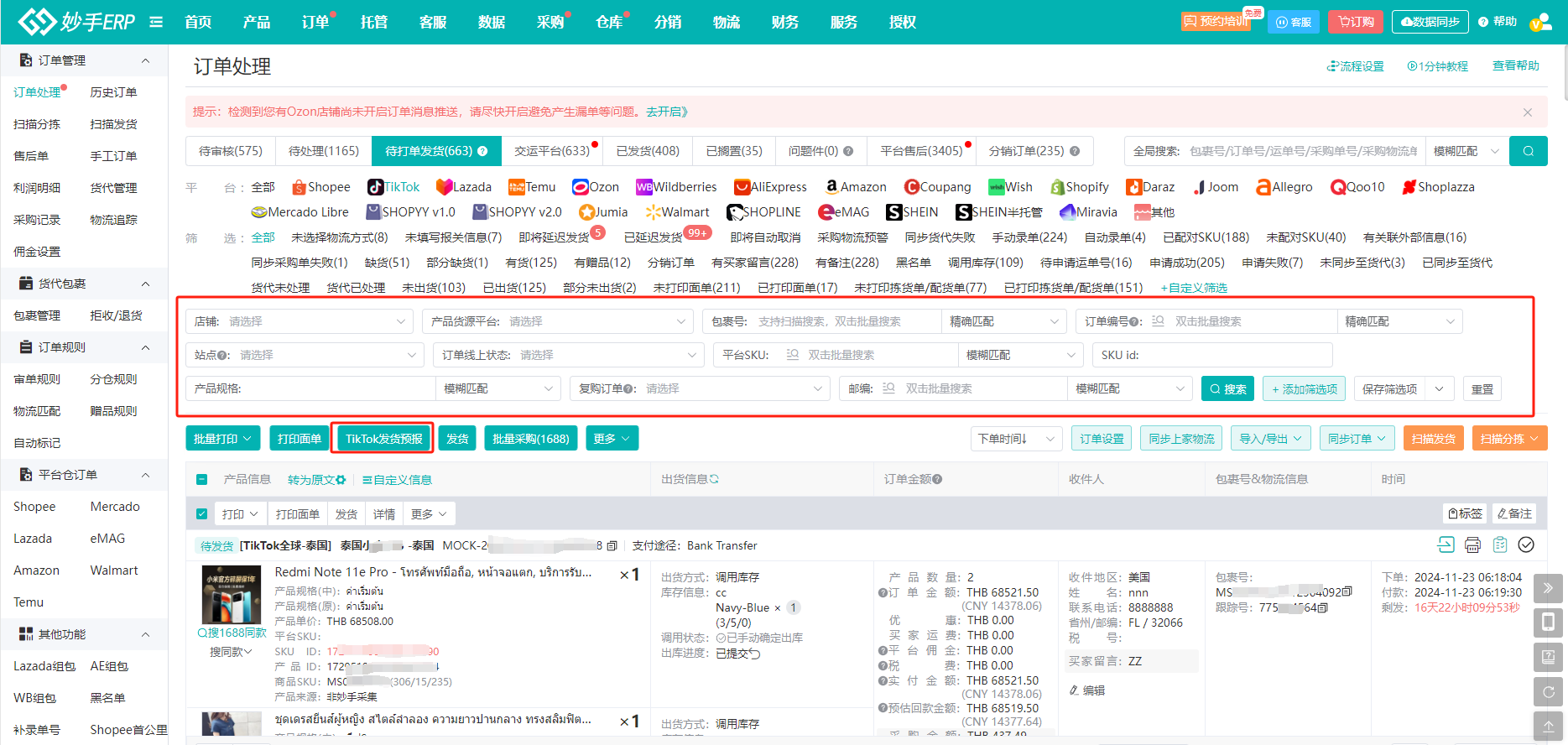
Task: Click the mobile phone icon on right edge
Action: tap(1548, 623)
